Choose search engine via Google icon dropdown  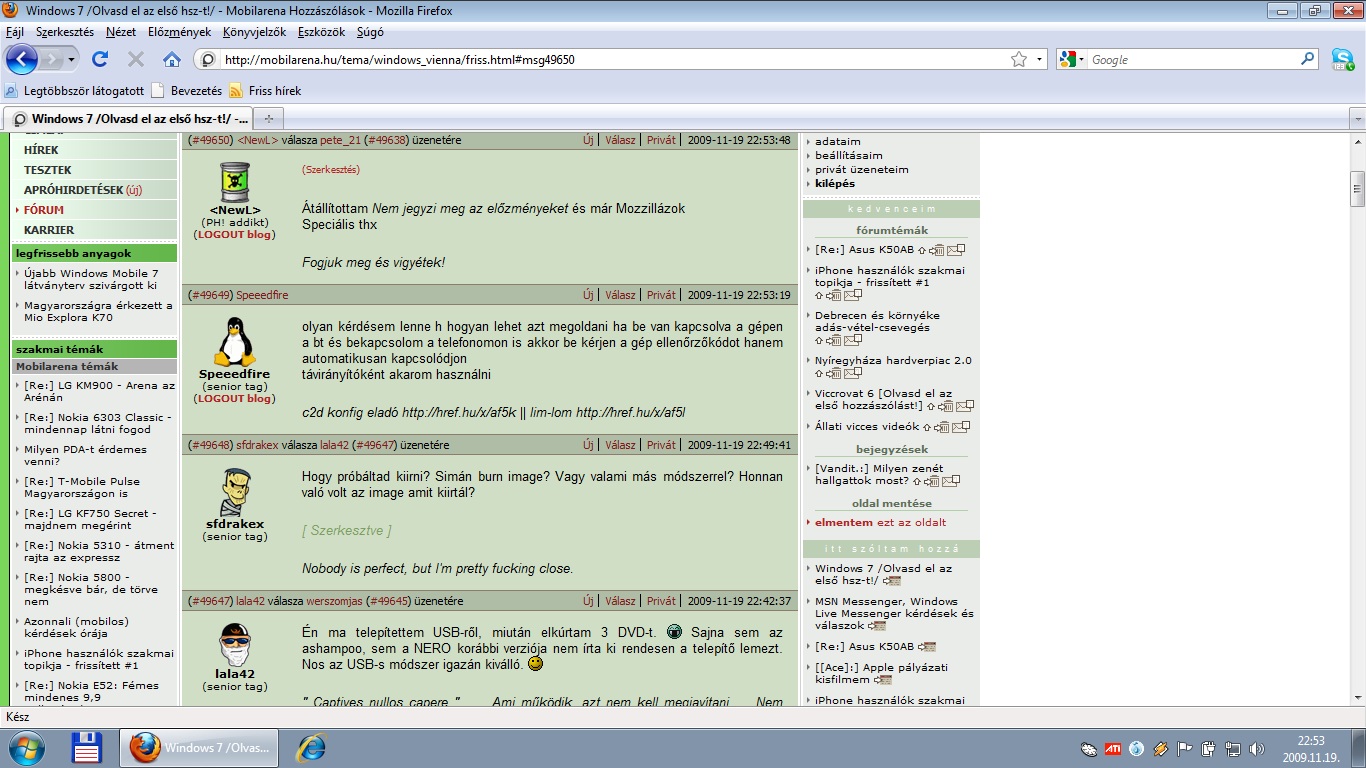click(1071, 59)
